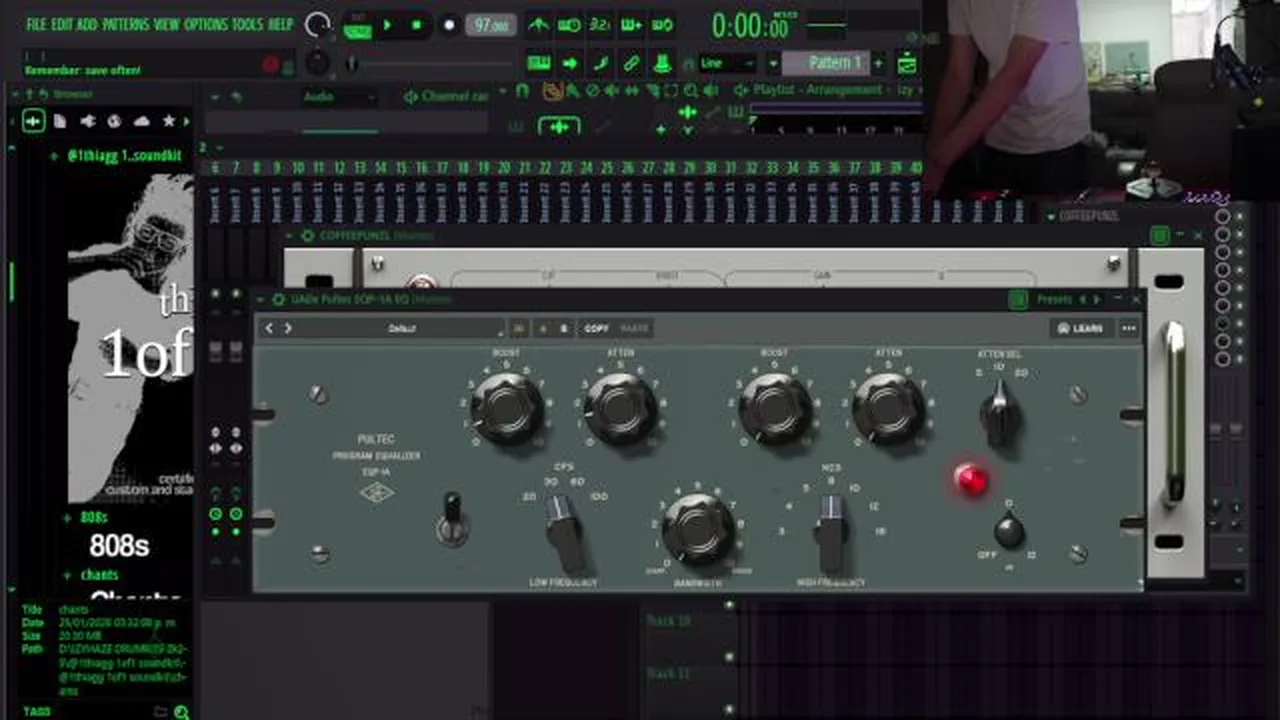Open the TOOLS menu
Viewport: 1280px width, 720px height.
point(247,24)
